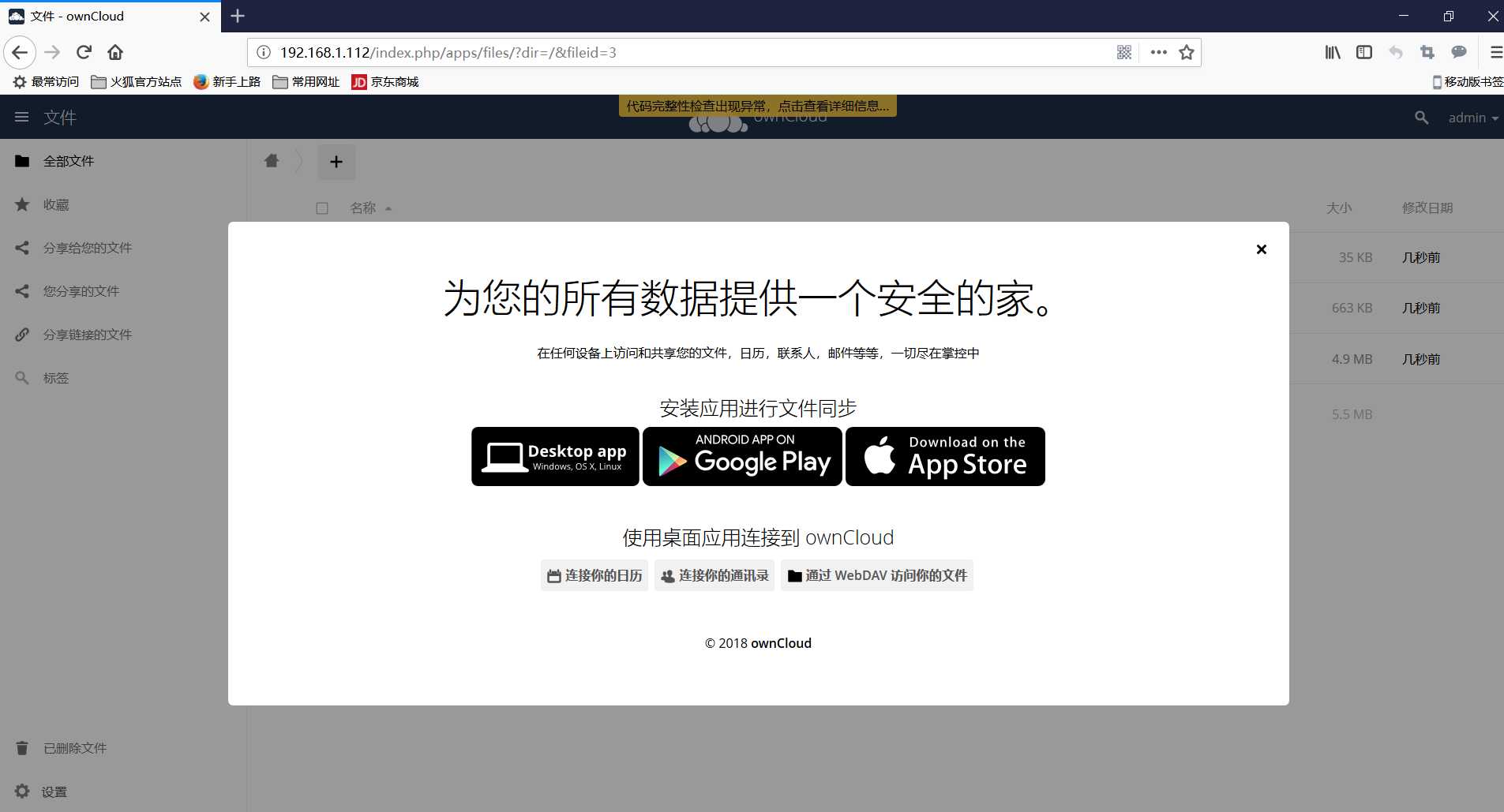Open a new browser tab
The height and width of the screenshot is (812, 1504).
238,16
